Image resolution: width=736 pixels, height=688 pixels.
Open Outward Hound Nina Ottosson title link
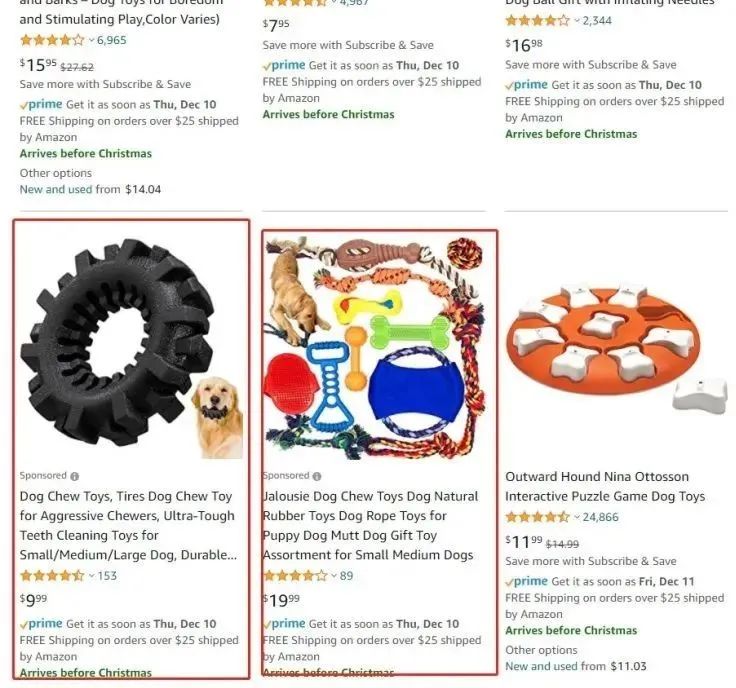[x=605, y=487]
